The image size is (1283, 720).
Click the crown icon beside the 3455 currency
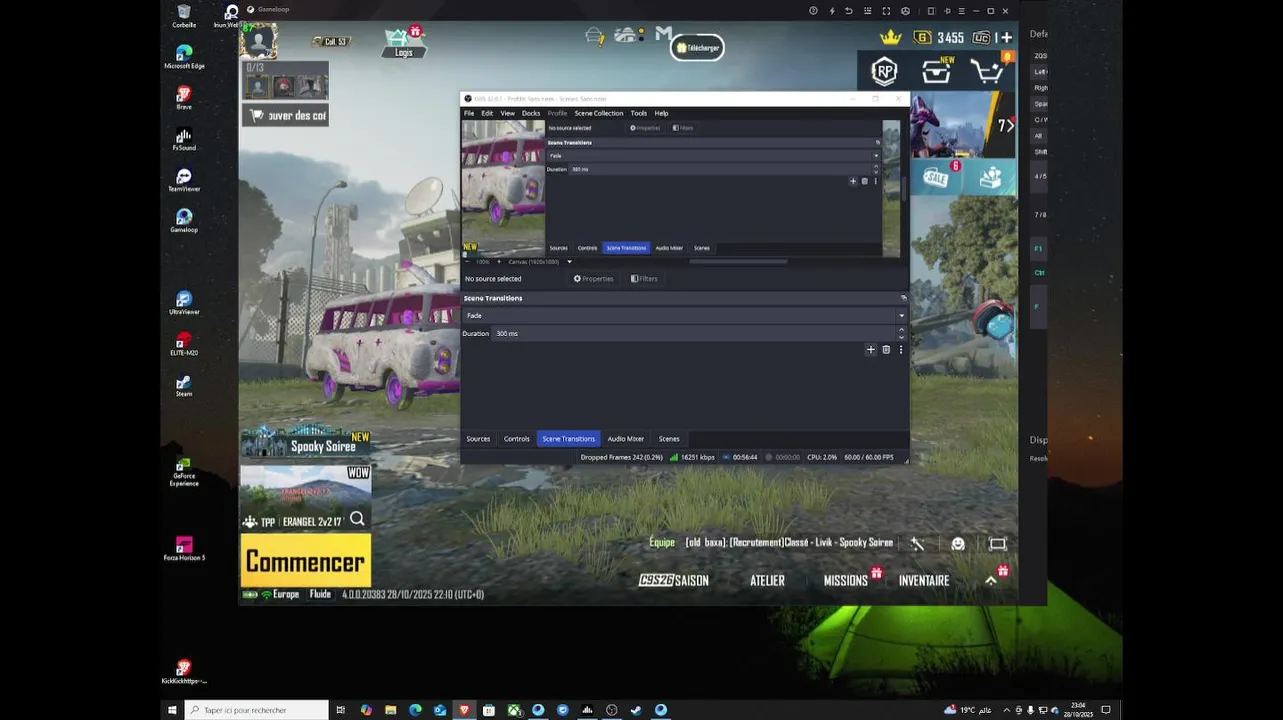click(890, 37)
